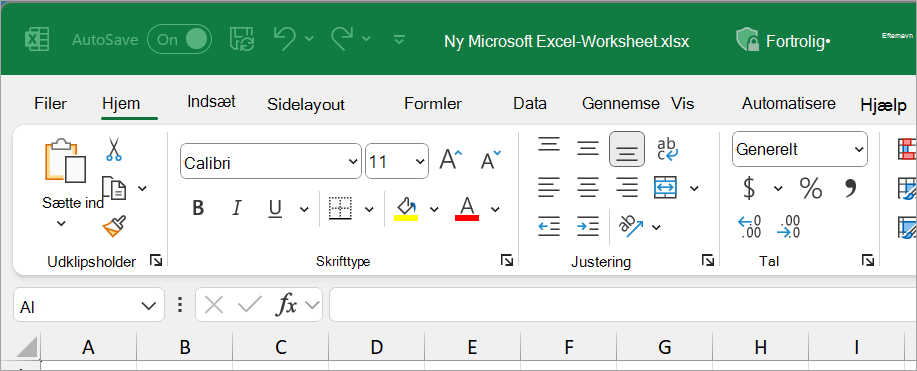Screen dimensions: 917x371
Task: Open underline style dropdown arrow
Action: (304, 209)
